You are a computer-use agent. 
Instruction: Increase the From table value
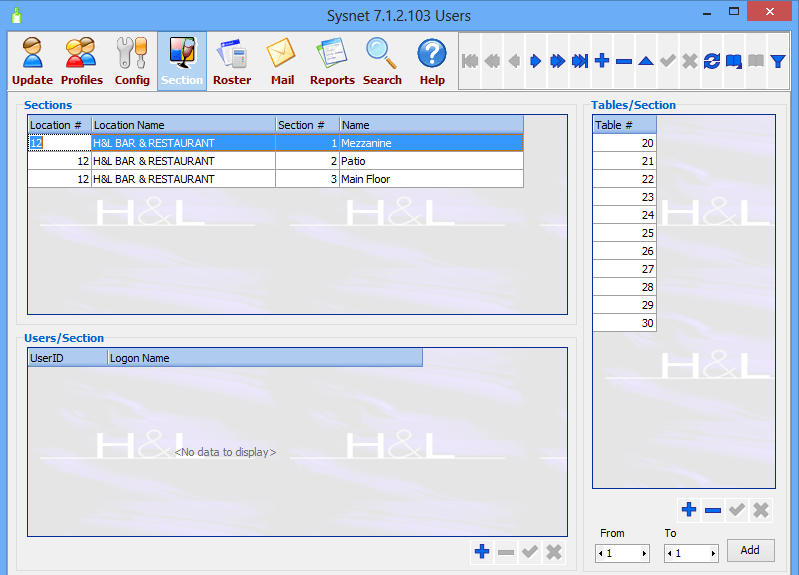645,553
